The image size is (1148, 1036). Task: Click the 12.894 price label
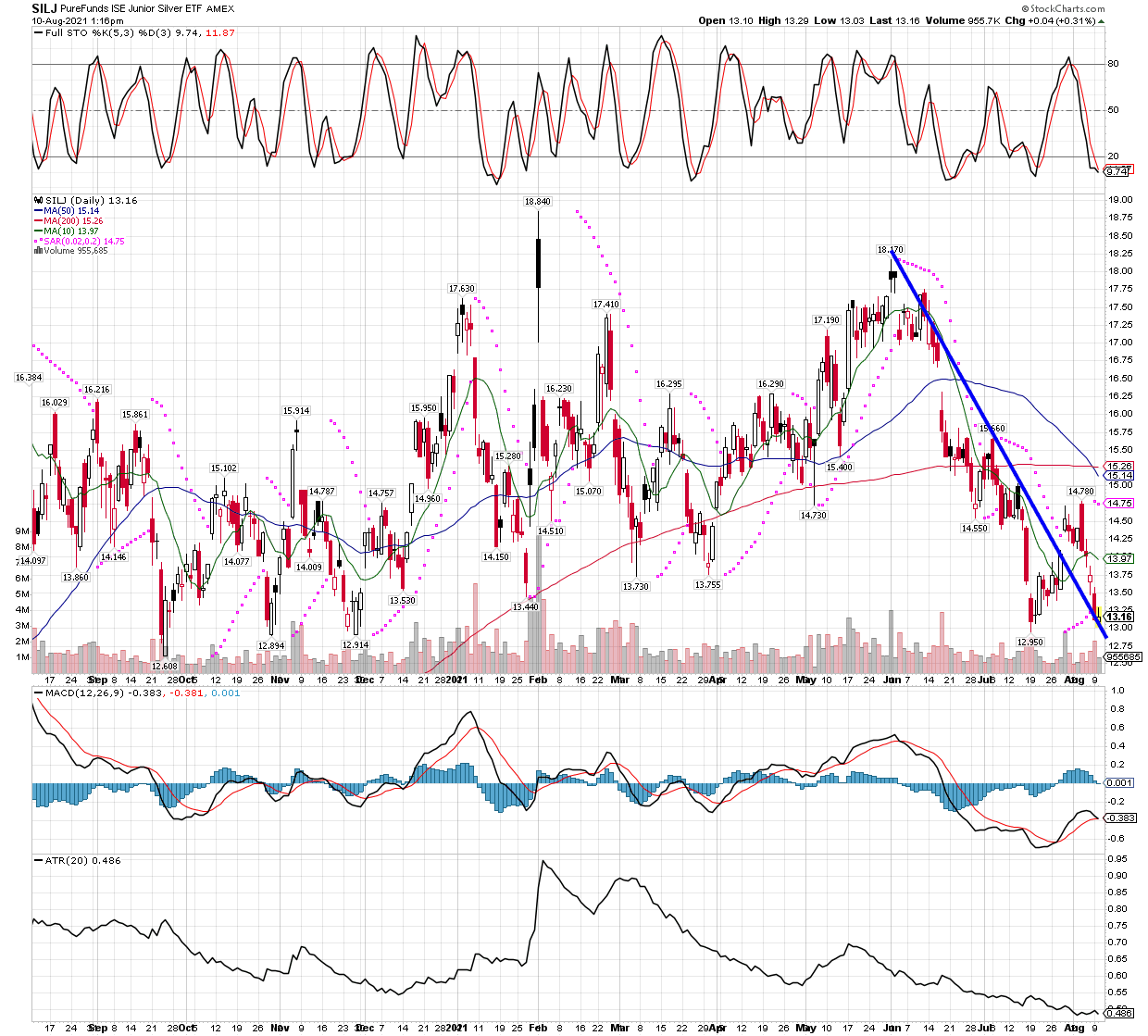(x=271, y=645)
